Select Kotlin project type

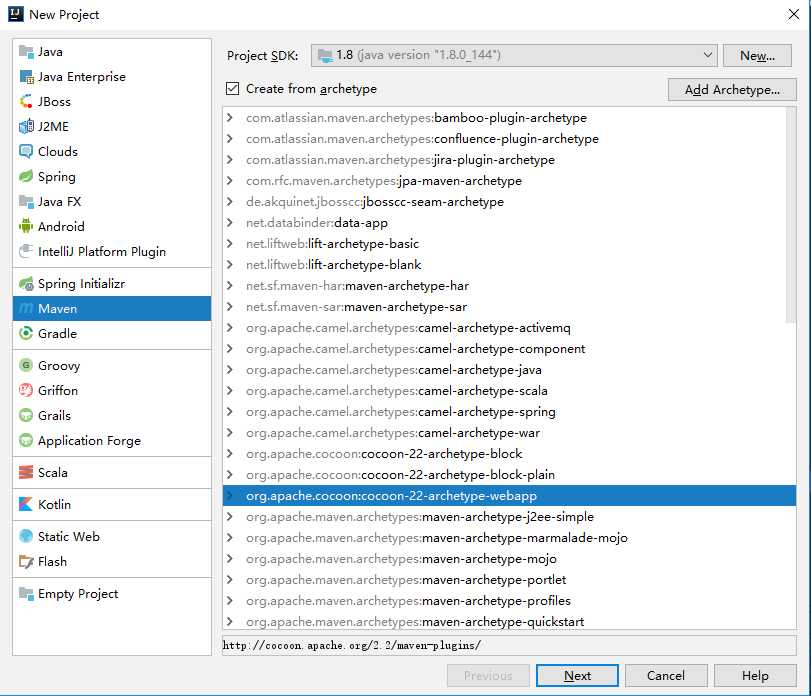tap(112, 504)
